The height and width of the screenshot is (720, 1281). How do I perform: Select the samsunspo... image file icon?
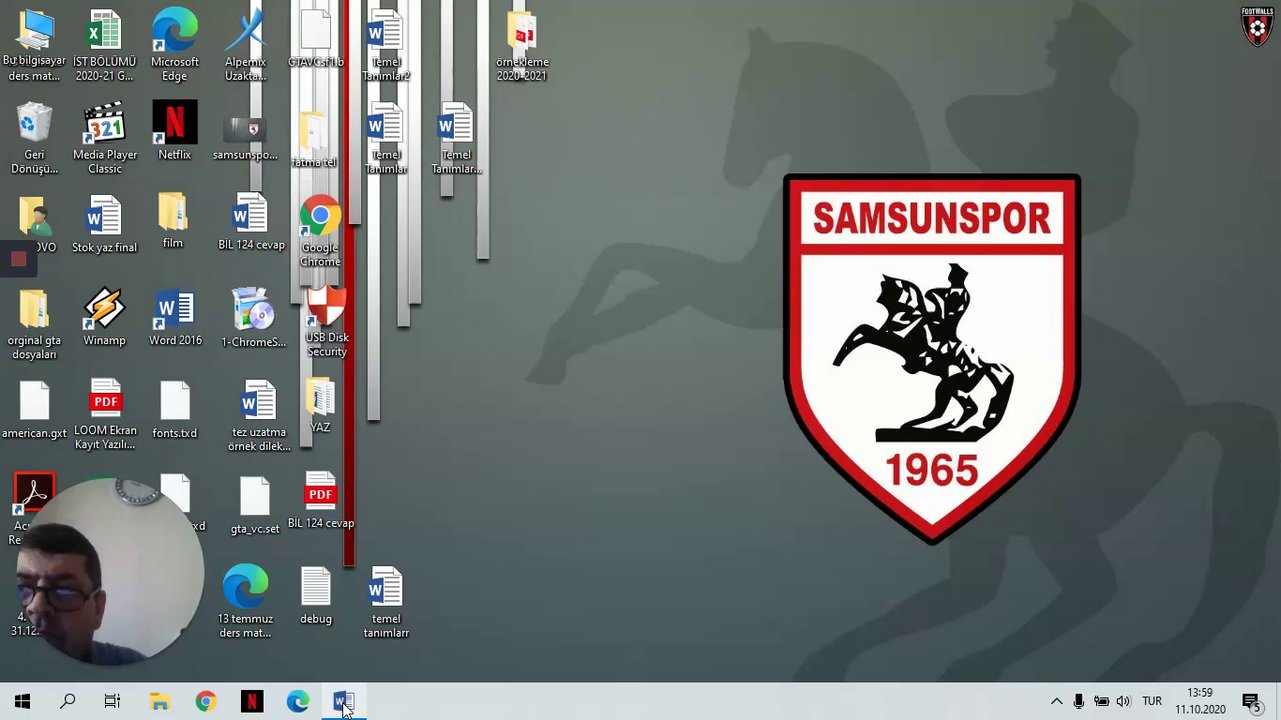(245, 138)
